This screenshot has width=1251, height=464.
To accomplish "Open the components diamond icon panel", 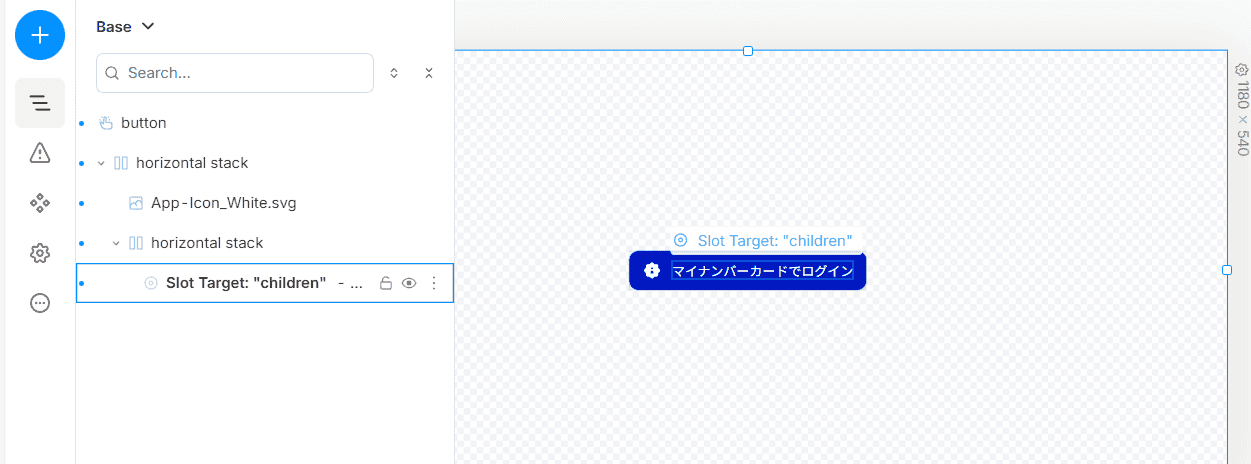I will tap(40, 203).
